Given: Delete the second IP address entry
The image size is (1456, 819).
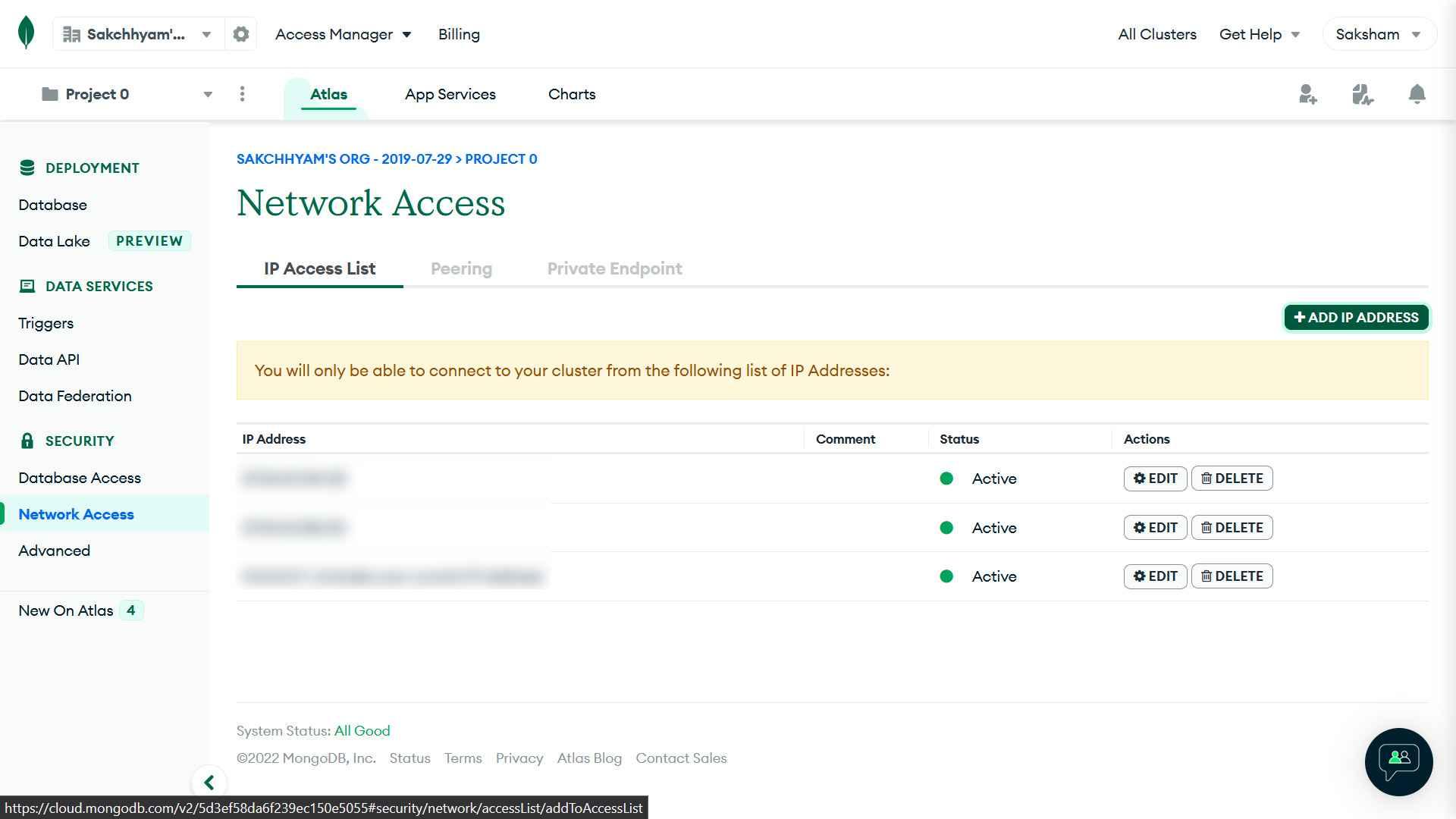Looking at the screenshot, I should pos(1232,528).
